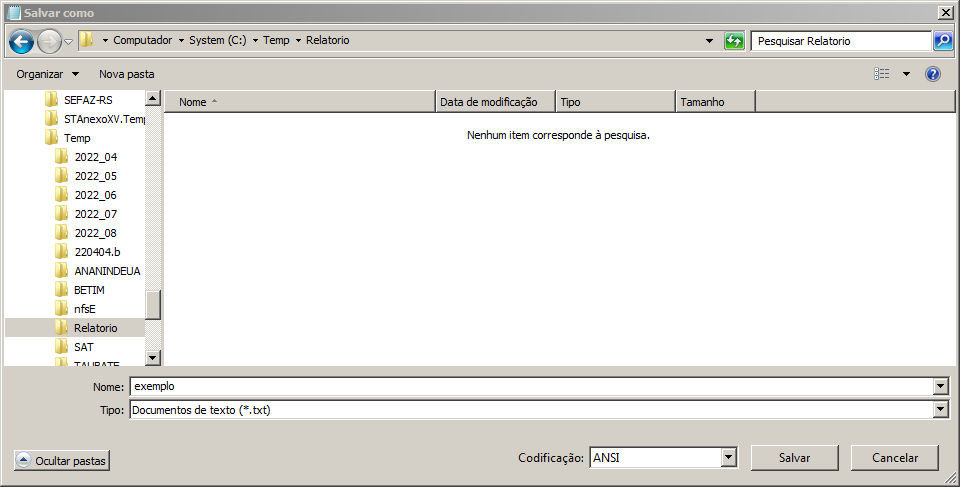Open the change view icon
The width and height of the screenshot is (960, 487).
tap(882, 74)
